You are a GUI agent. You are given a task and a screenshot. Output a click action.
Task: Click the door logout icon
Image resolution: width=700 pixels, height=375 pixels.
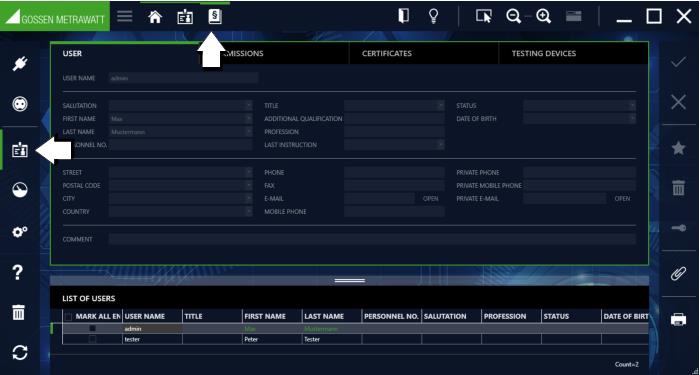coord(403,16)
